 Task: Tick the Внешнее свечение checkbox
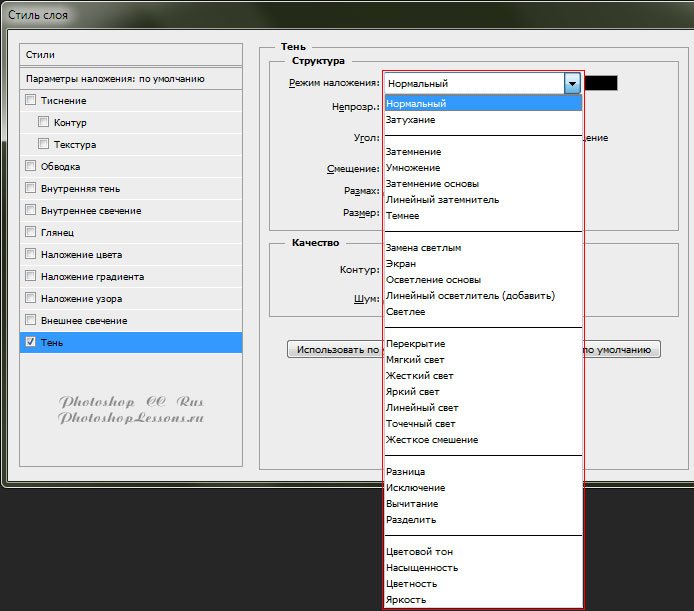[31, 320]
